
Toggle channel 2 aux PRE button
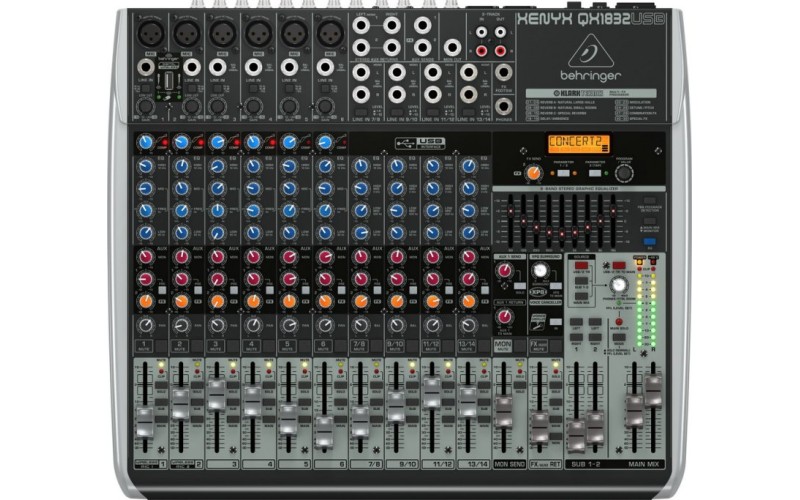(197, 290)
